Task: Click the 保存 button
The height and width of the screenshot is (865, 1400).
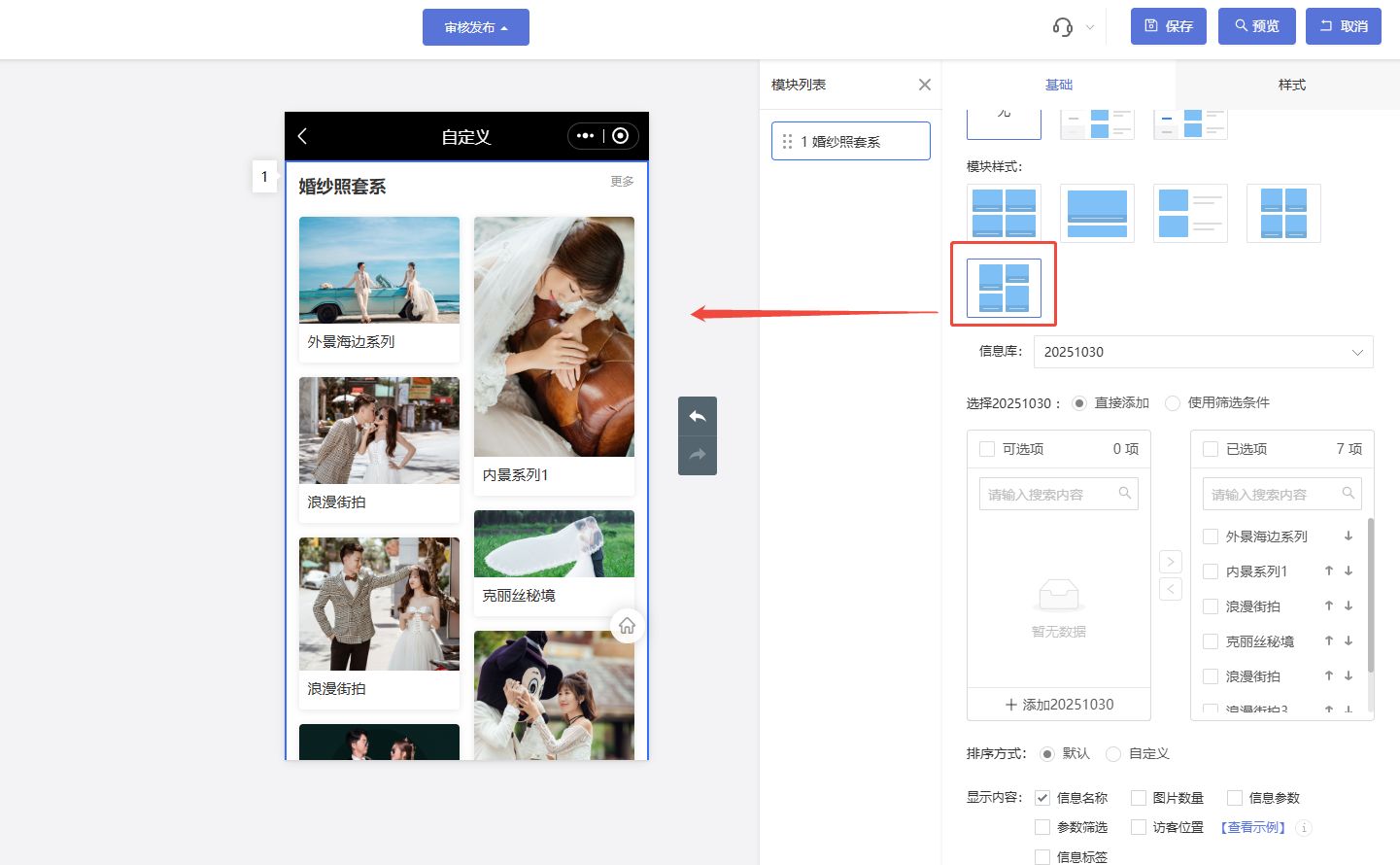Action: click(1168, 26)
